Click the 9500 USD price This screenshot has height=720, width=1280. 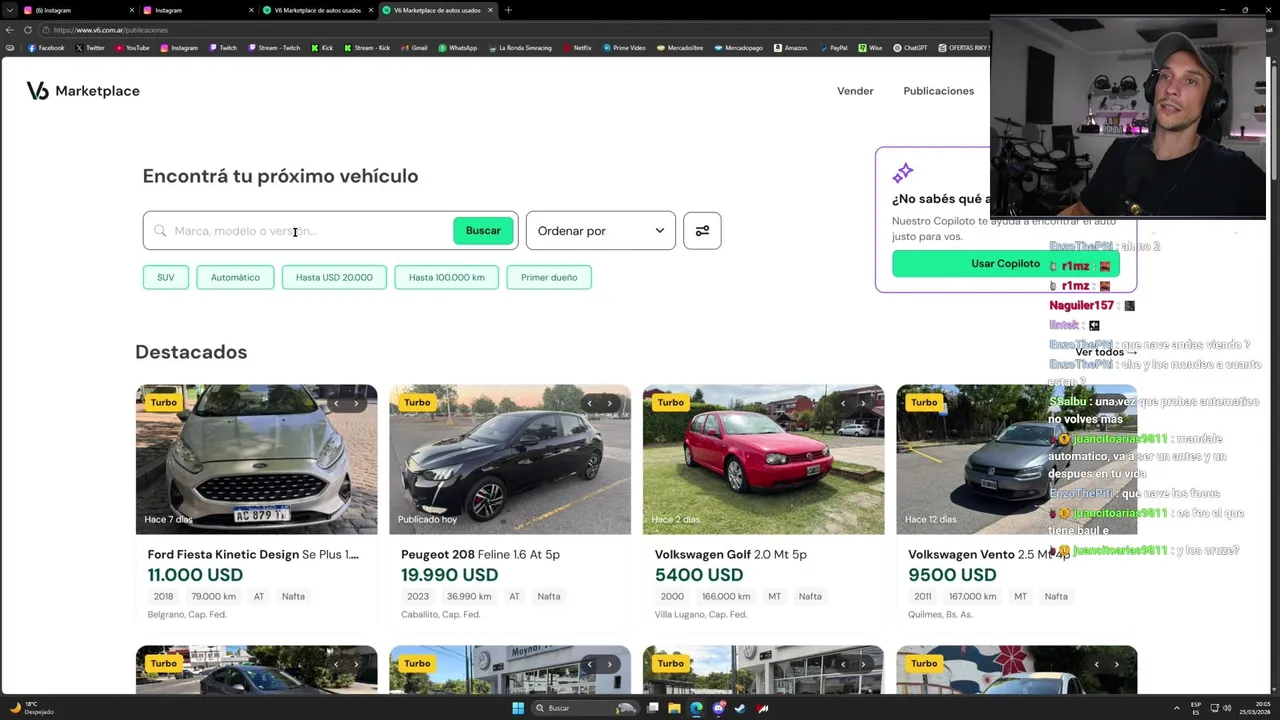[952, 575]
